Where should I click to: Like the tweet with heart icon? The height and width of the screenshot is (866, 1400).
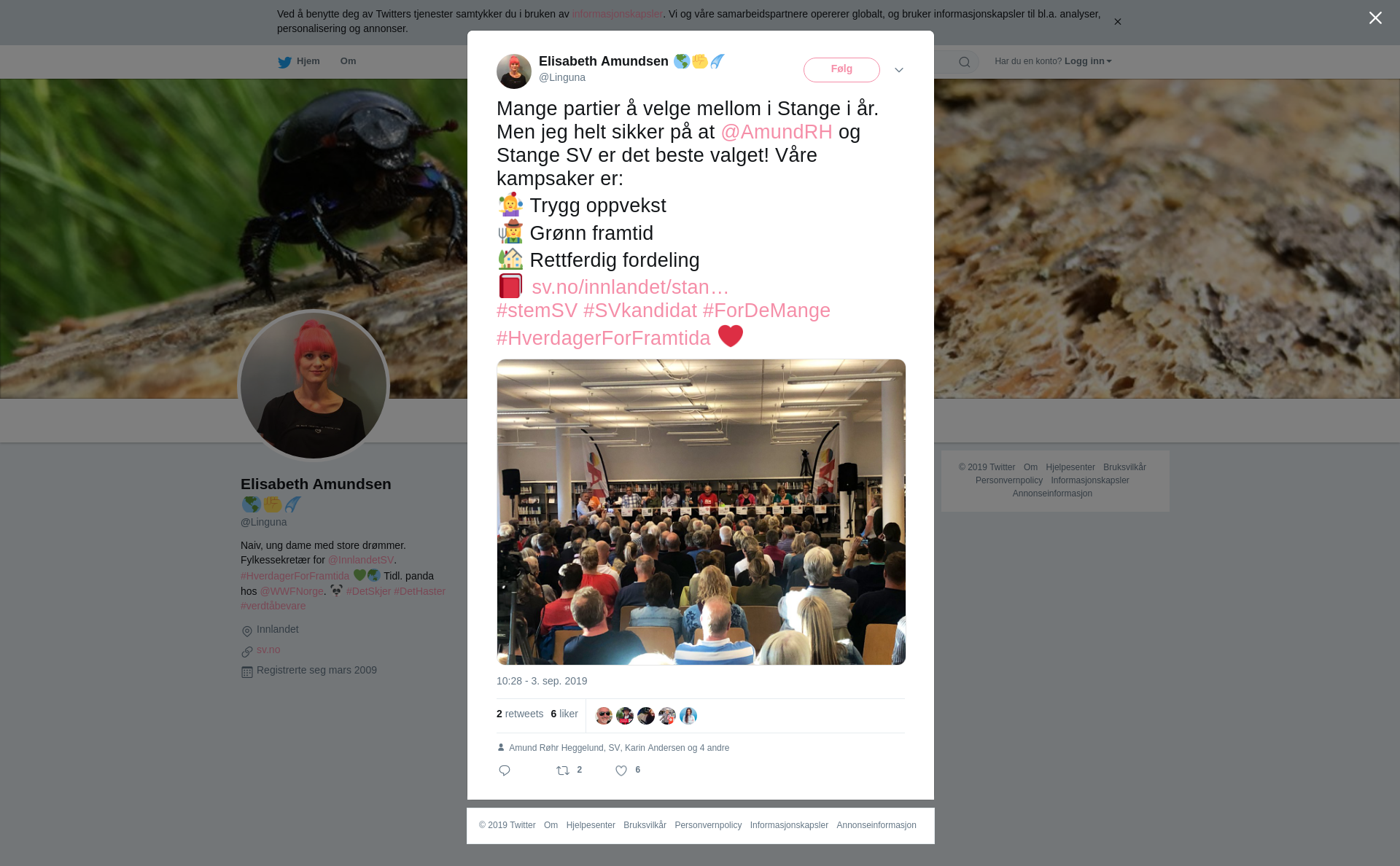tap(621, 771)
